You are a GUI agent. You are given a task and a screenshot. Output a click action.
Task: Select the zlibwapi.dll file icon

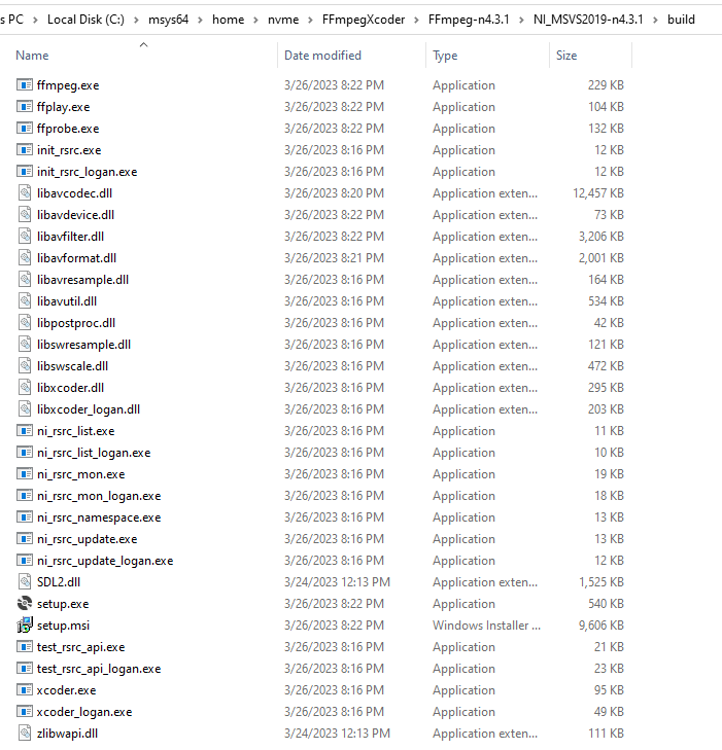(x=25, y=733)
